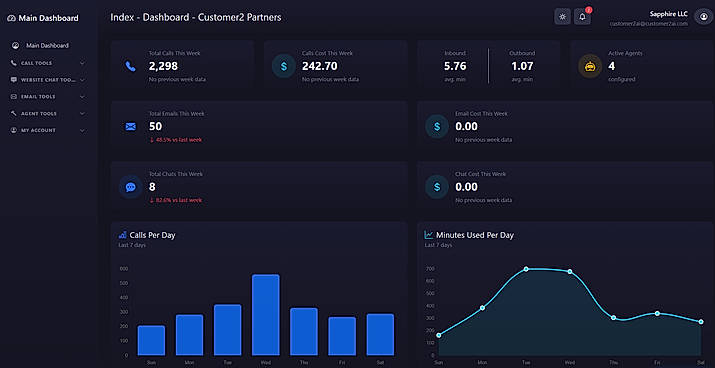Click the 5.76 inbound average value

[455, 66]
